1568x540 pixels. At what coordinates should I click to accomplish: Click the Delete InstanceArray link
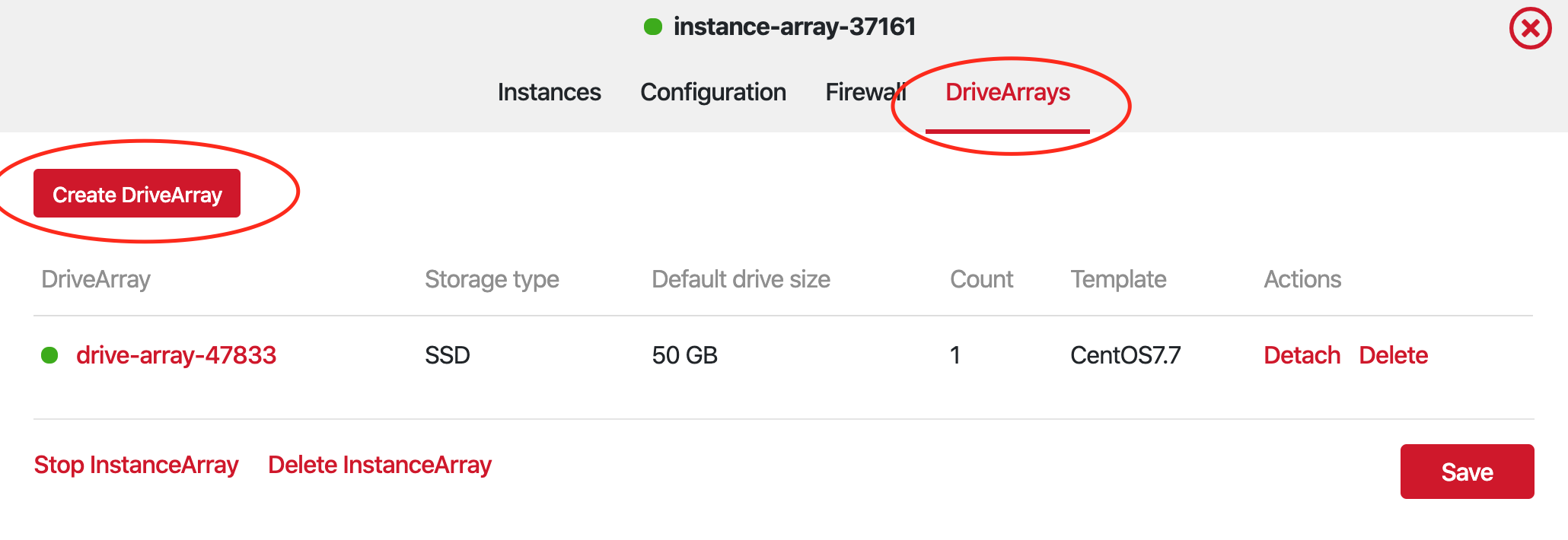click(380, 465)
